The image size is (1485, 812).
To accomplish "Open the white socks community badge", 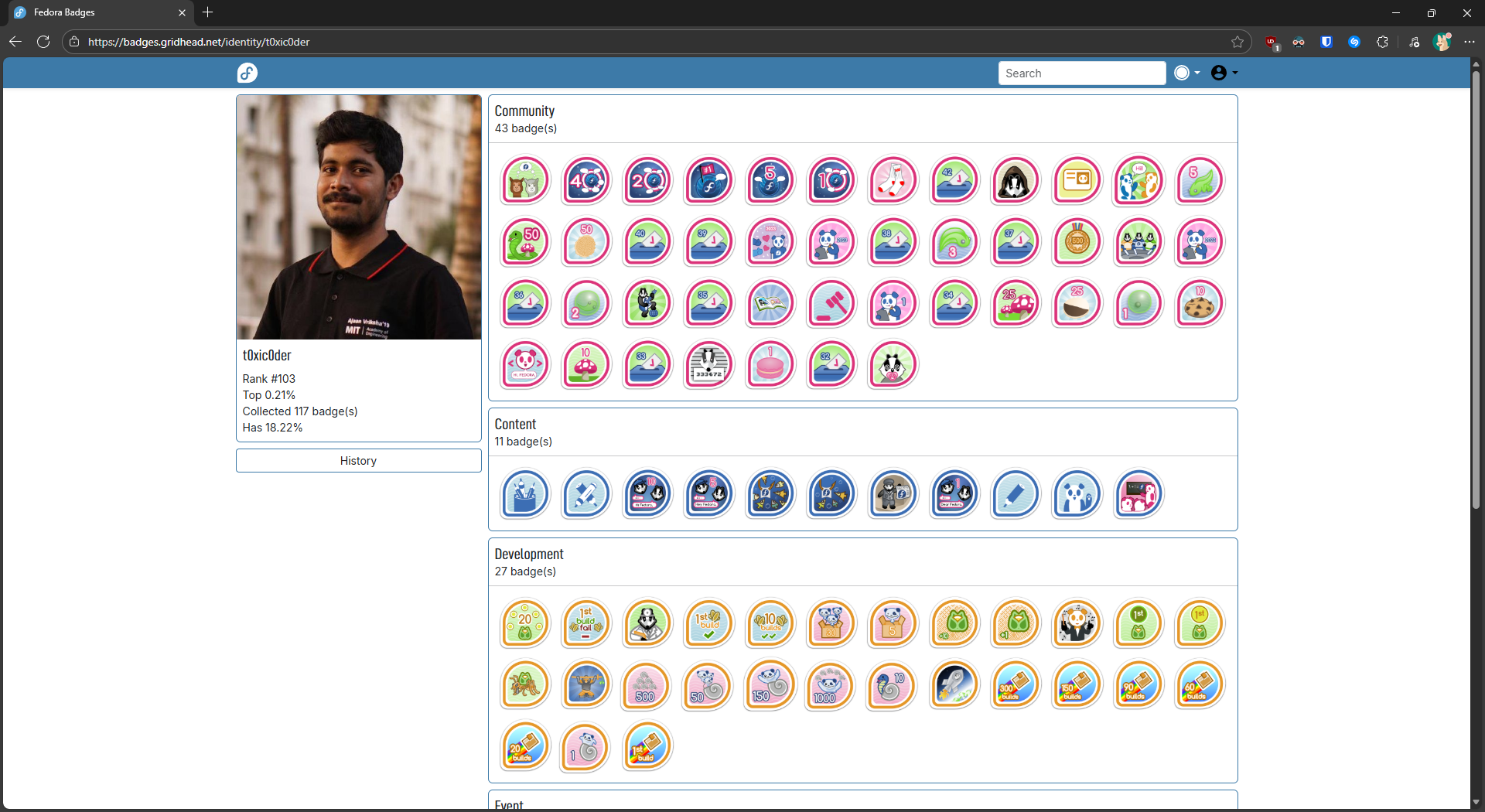I will (x=893, y=181).
